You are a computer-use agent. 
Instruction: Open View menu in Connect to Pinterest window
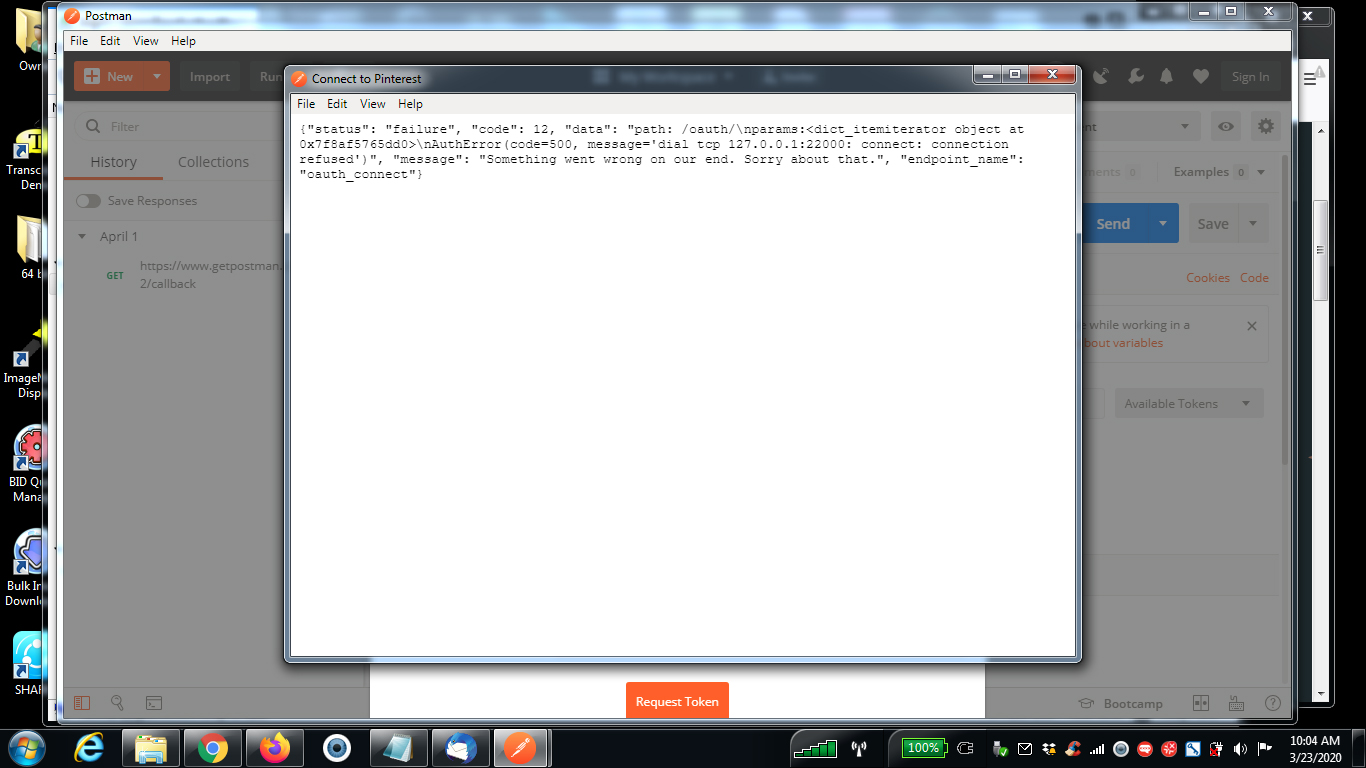click(373, 104)
